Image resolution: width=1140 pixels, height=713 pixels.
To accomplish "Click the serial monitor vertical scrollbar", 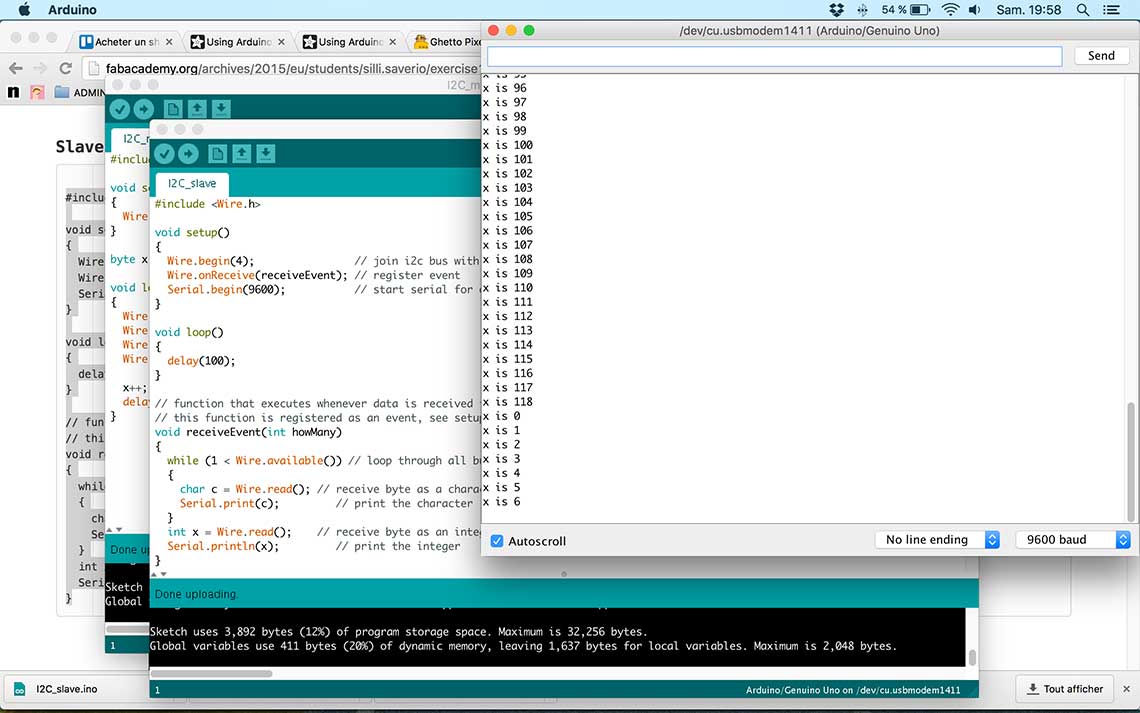I will click(1131, 461).
